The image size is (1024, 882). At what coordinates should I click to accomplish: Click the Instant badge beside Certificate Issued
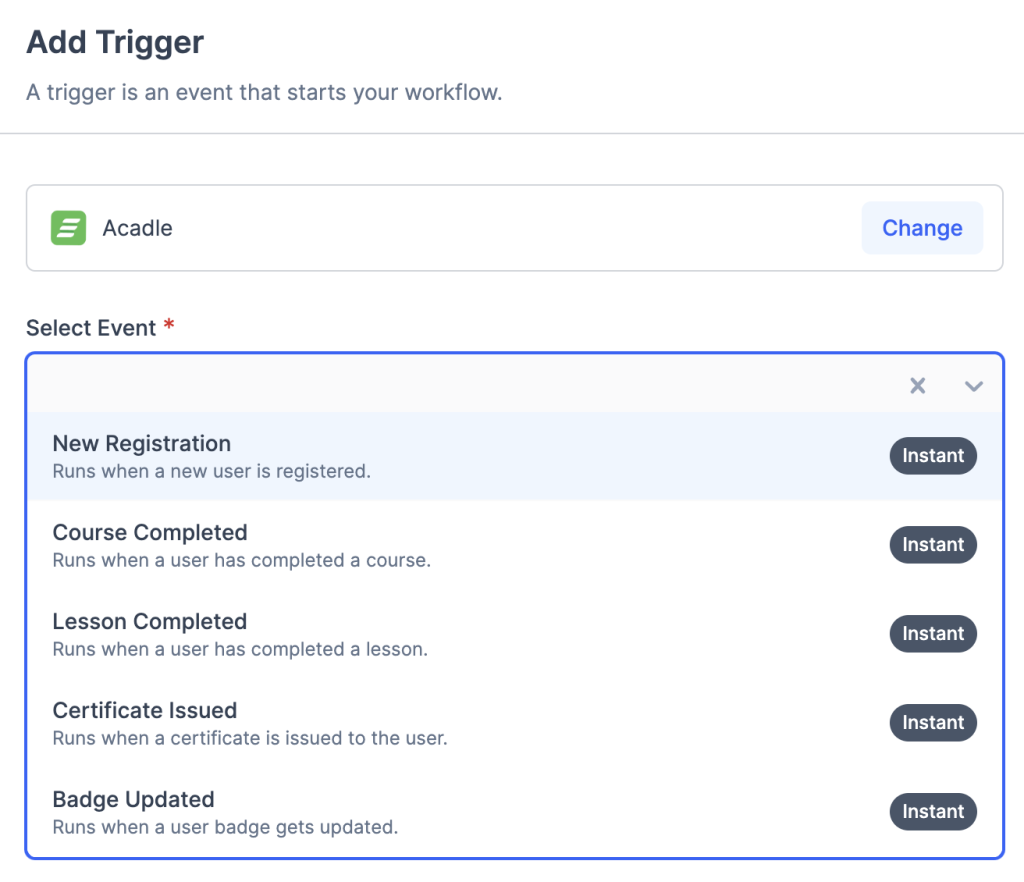[x=933, y=723]
